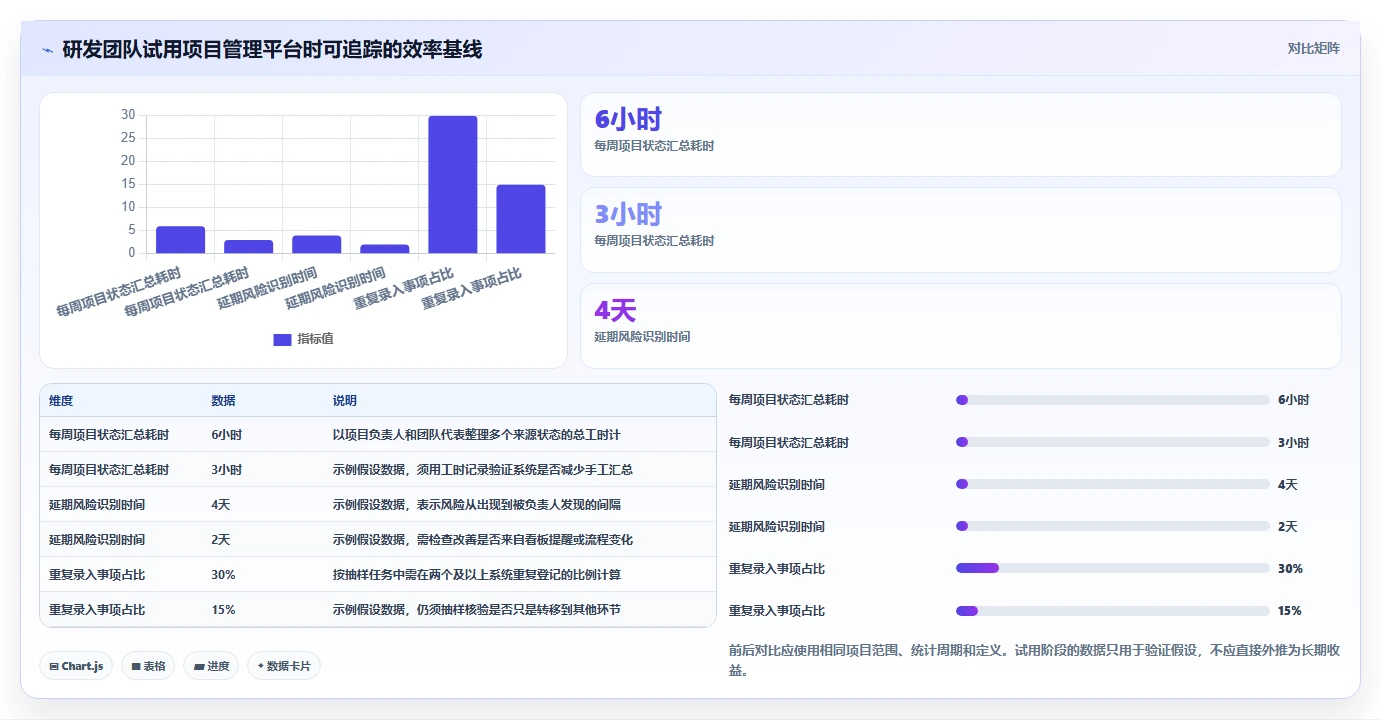1381x720 pixels.
Task: Open the 进度 chip
Action: [211, 666]
